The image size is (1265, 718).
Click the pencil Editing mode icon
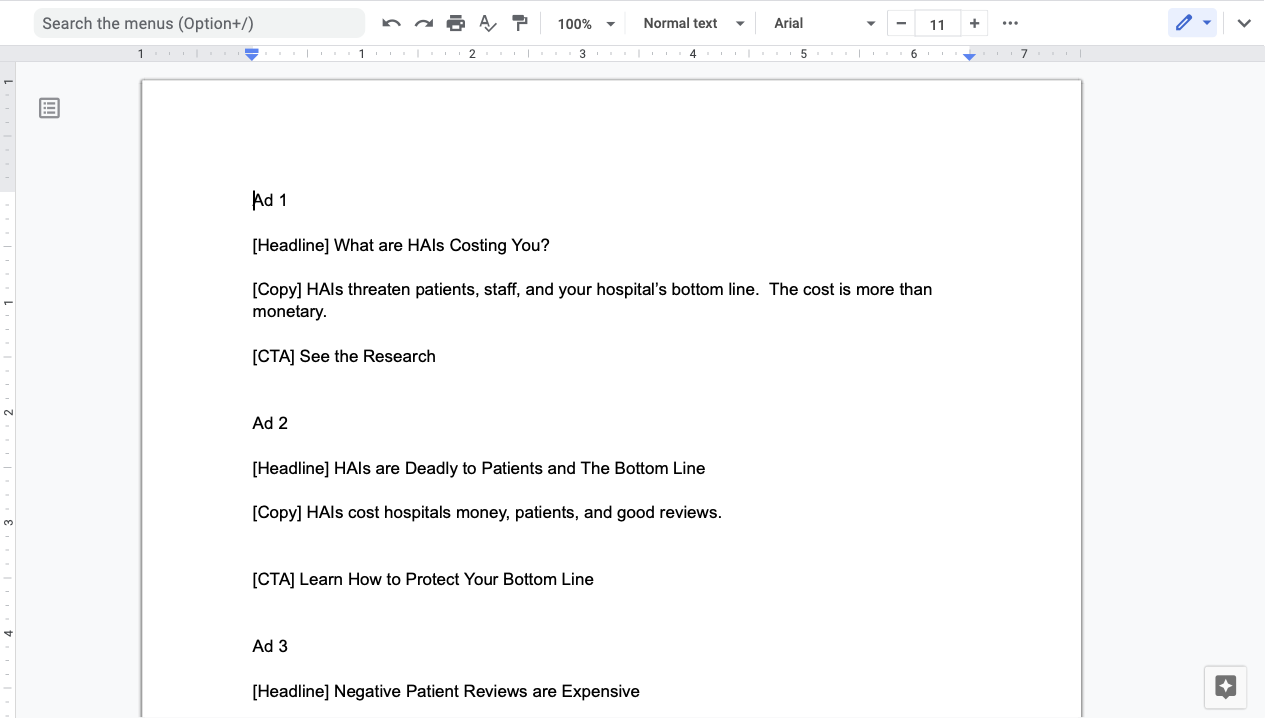point(1184,23)
